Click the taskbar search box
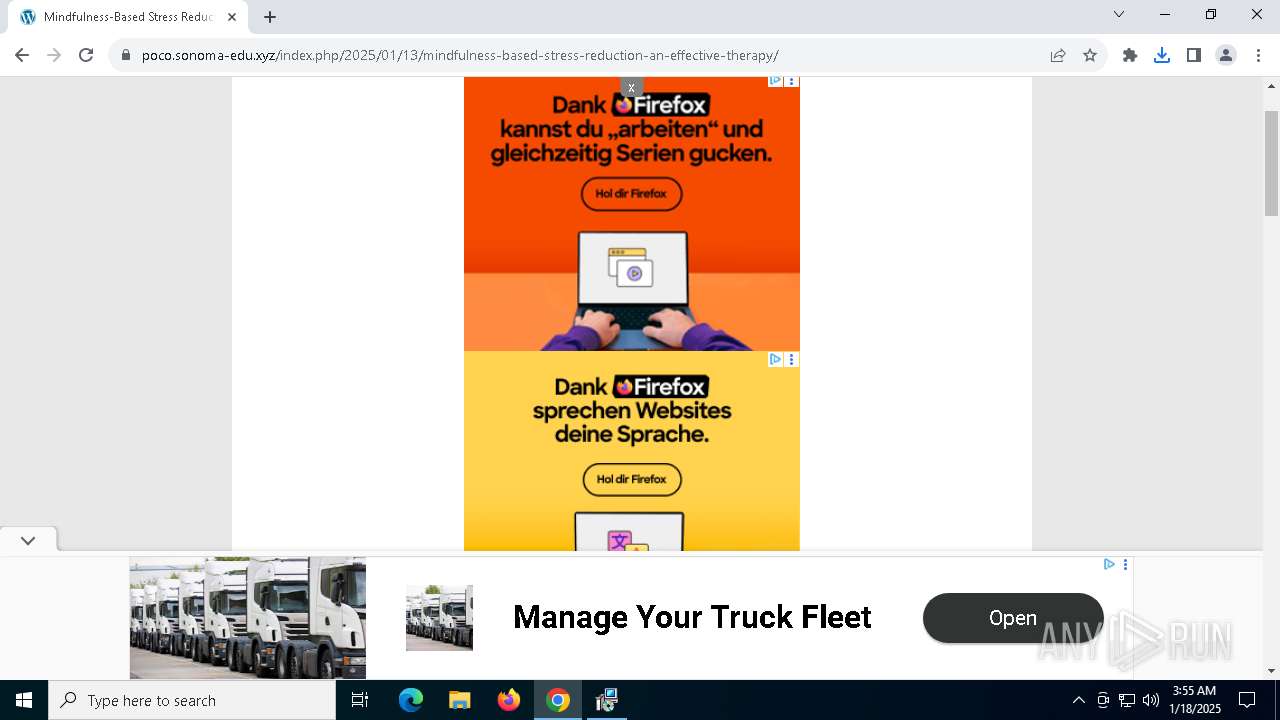 tap(192, 700)
